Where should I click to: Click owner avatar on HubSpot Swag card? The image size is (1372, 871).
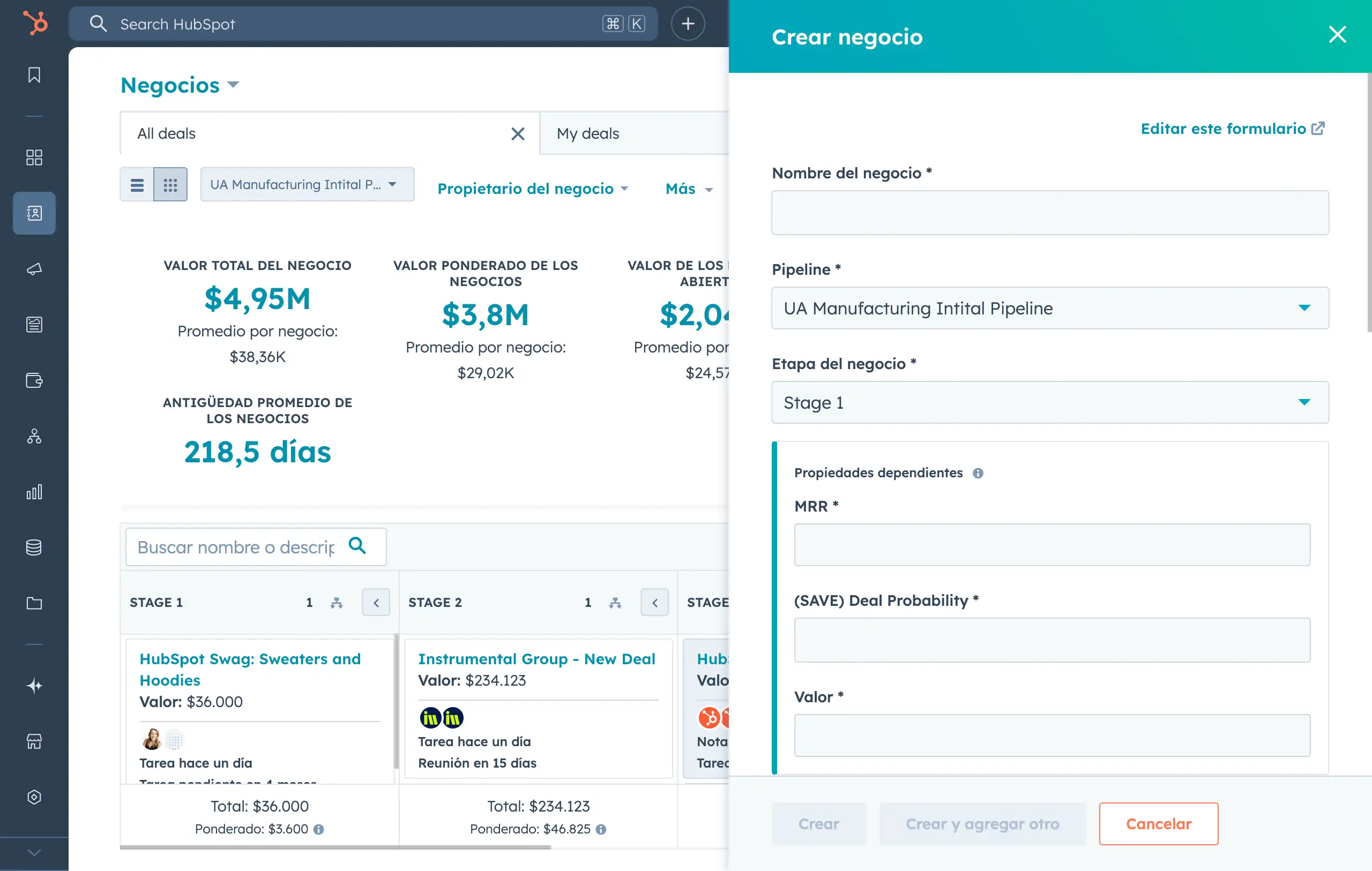click(x=152, y=740)
